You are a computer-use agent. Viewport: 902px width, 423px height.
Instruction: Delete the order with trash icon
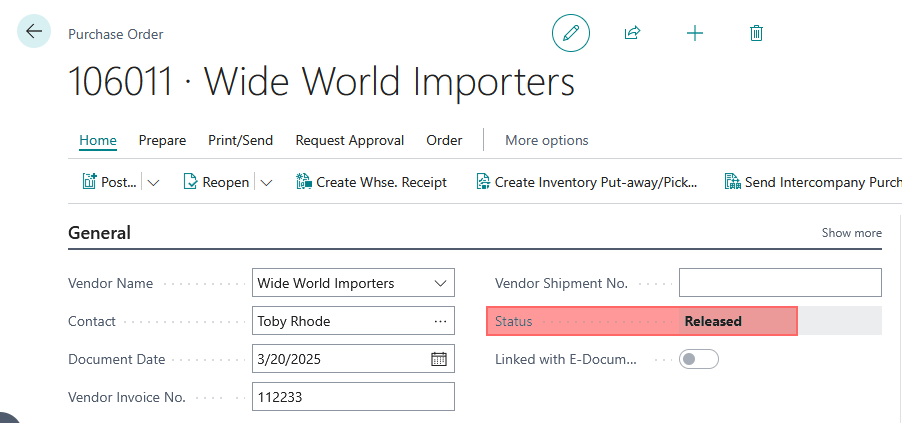point(756,33)
